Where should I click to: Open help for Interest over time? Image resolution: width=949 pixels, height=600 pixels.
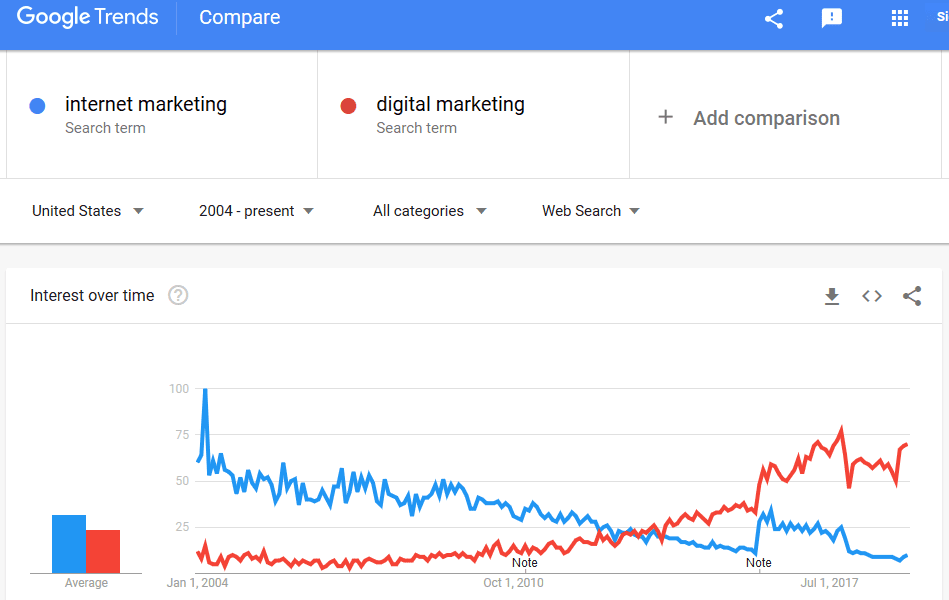178,295
